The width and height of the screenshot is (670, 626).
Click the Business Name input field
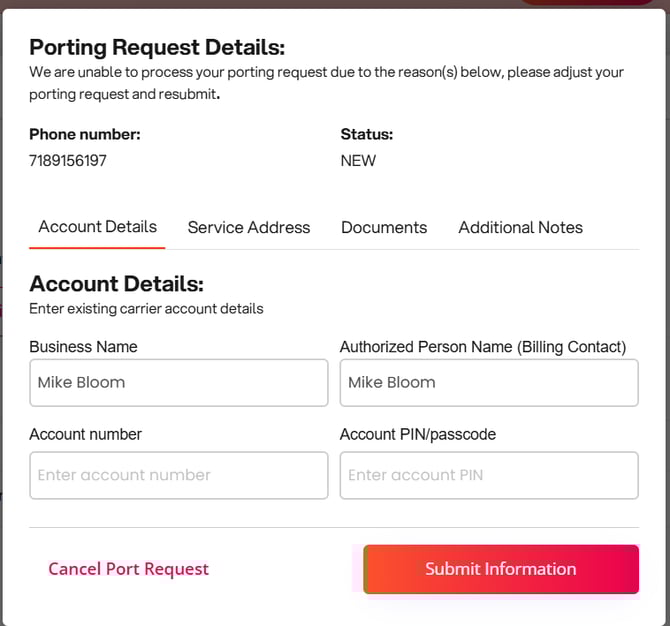(179, 383)
